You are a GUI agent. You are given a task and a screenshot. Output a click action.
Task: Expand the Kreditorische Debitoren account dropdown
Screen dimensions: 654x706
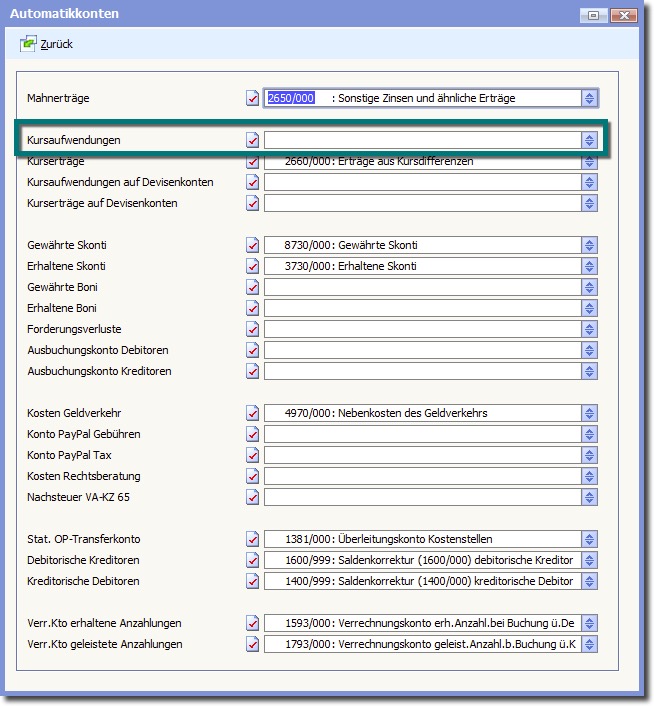tap(589, 581)
